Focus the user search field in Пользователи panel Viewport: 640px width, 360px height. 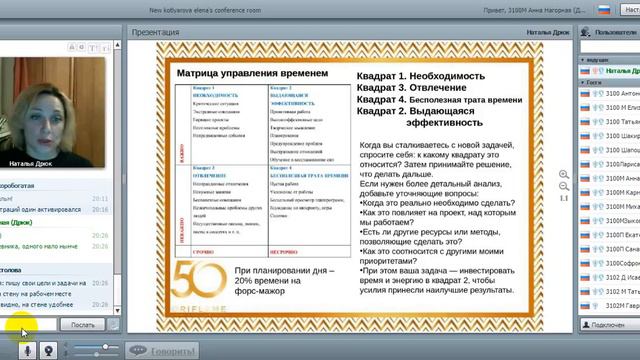[610, 48]
